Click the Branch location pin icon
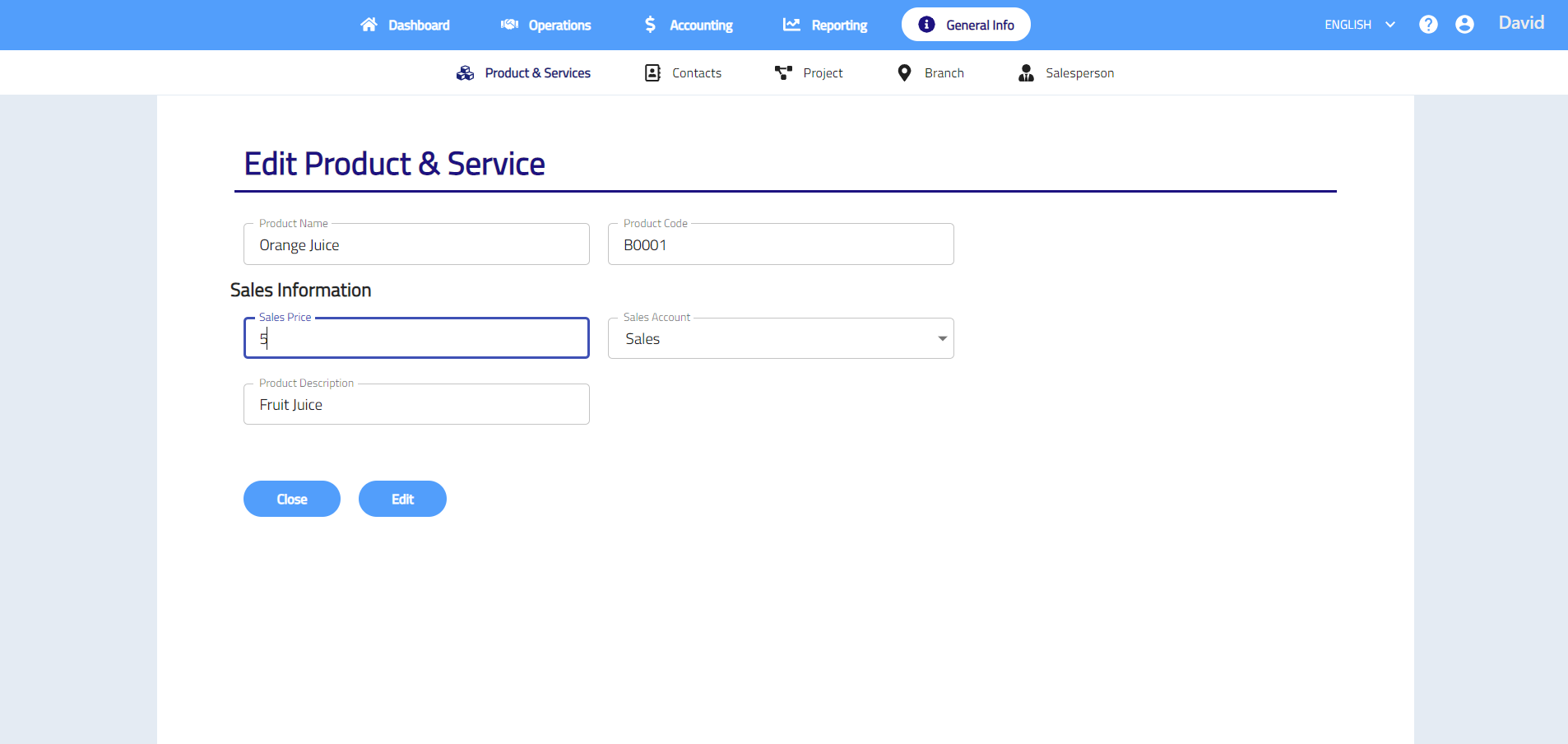Viewport: 1568px width, 744px height. pos(904,73)
